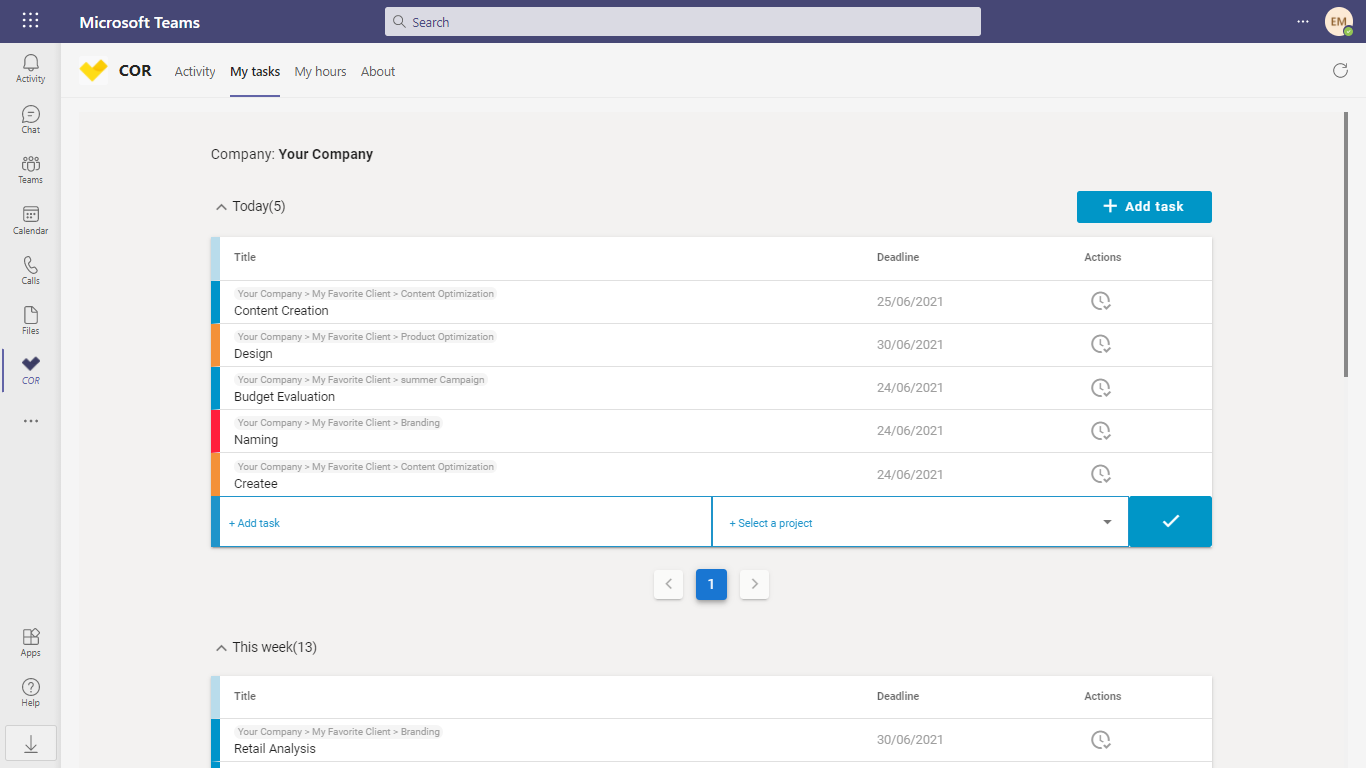The width and height of the screenshot is (1366, 768).
Task: Open the Microsoft Teams app launcher grid
Action: (31, 21)
